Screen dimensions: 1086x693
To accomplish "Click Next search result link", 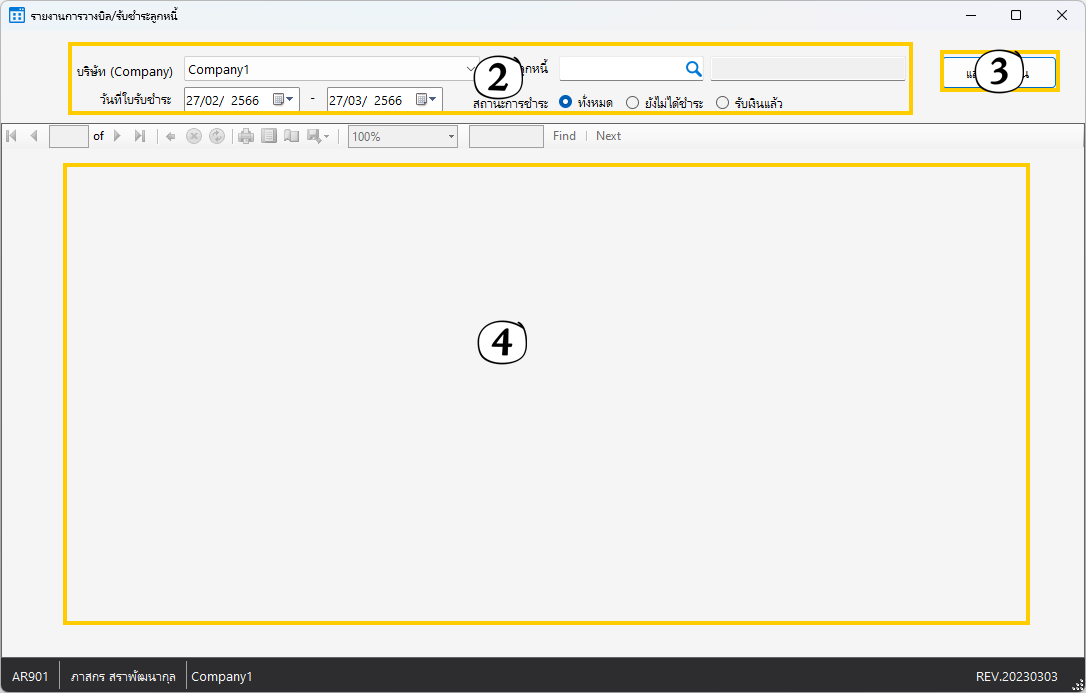I will tap(608, 136).
